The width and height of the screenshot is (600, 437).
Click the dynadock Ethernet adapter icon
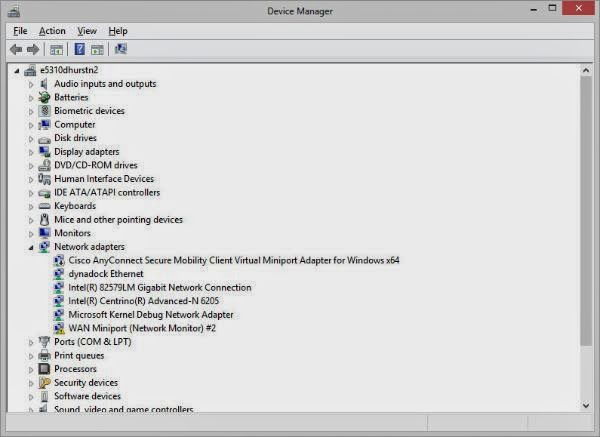pos(59,274)
